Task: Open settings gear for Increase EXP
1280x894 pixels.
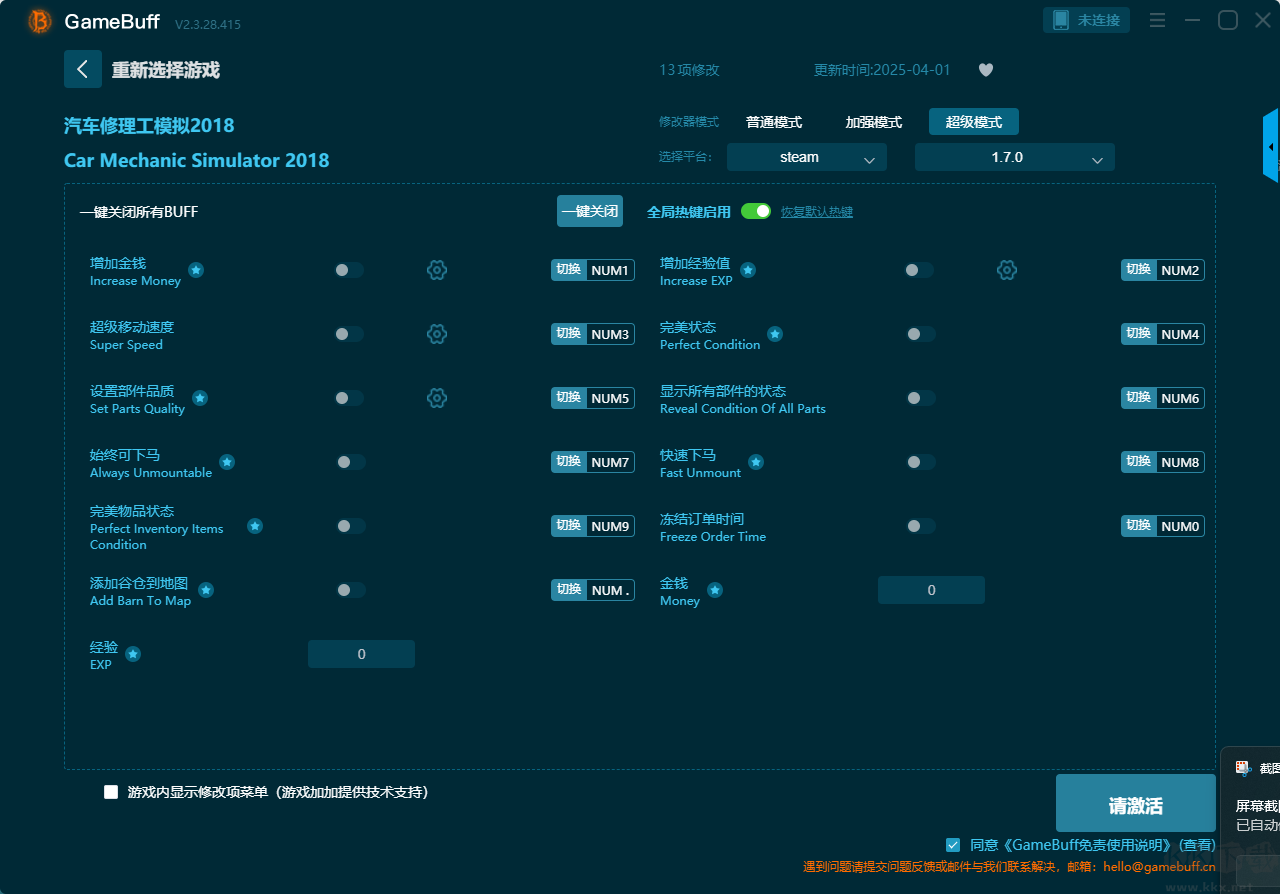Action: coord(1007,270)
